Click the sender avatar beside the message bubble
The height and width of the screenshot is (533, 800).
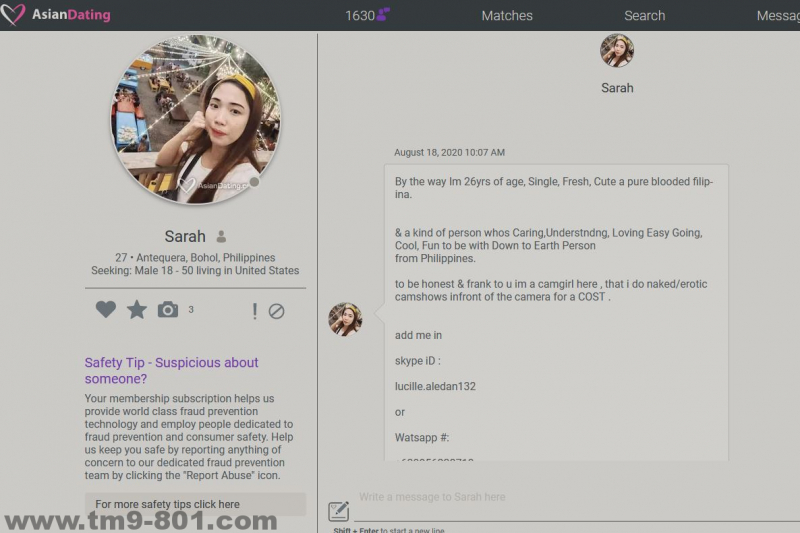click(x=345, y=319)
